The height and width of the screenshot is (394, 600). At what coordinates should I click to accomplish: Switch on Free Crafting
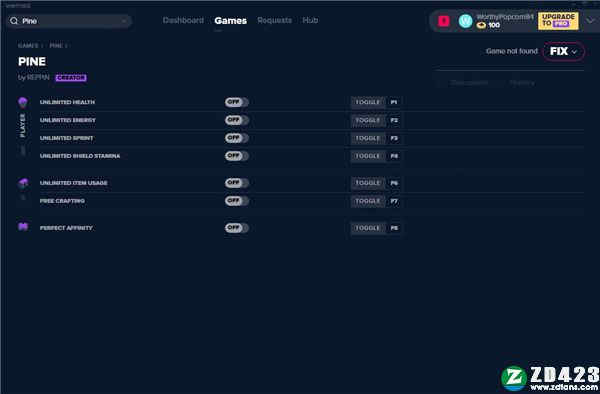236,201
